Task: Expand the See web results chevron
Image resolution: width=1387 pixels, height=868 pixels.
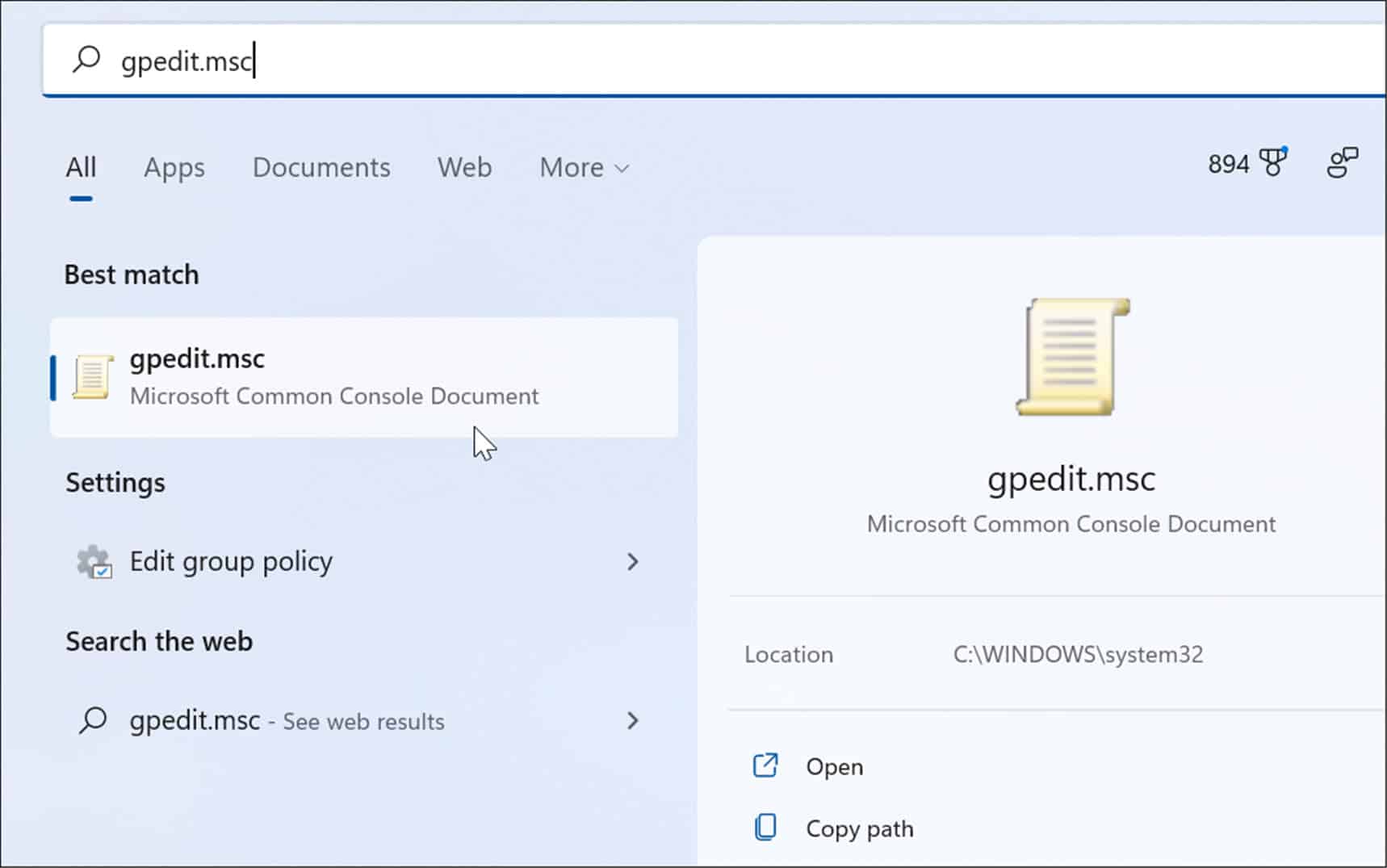Action: coord(634,720)
